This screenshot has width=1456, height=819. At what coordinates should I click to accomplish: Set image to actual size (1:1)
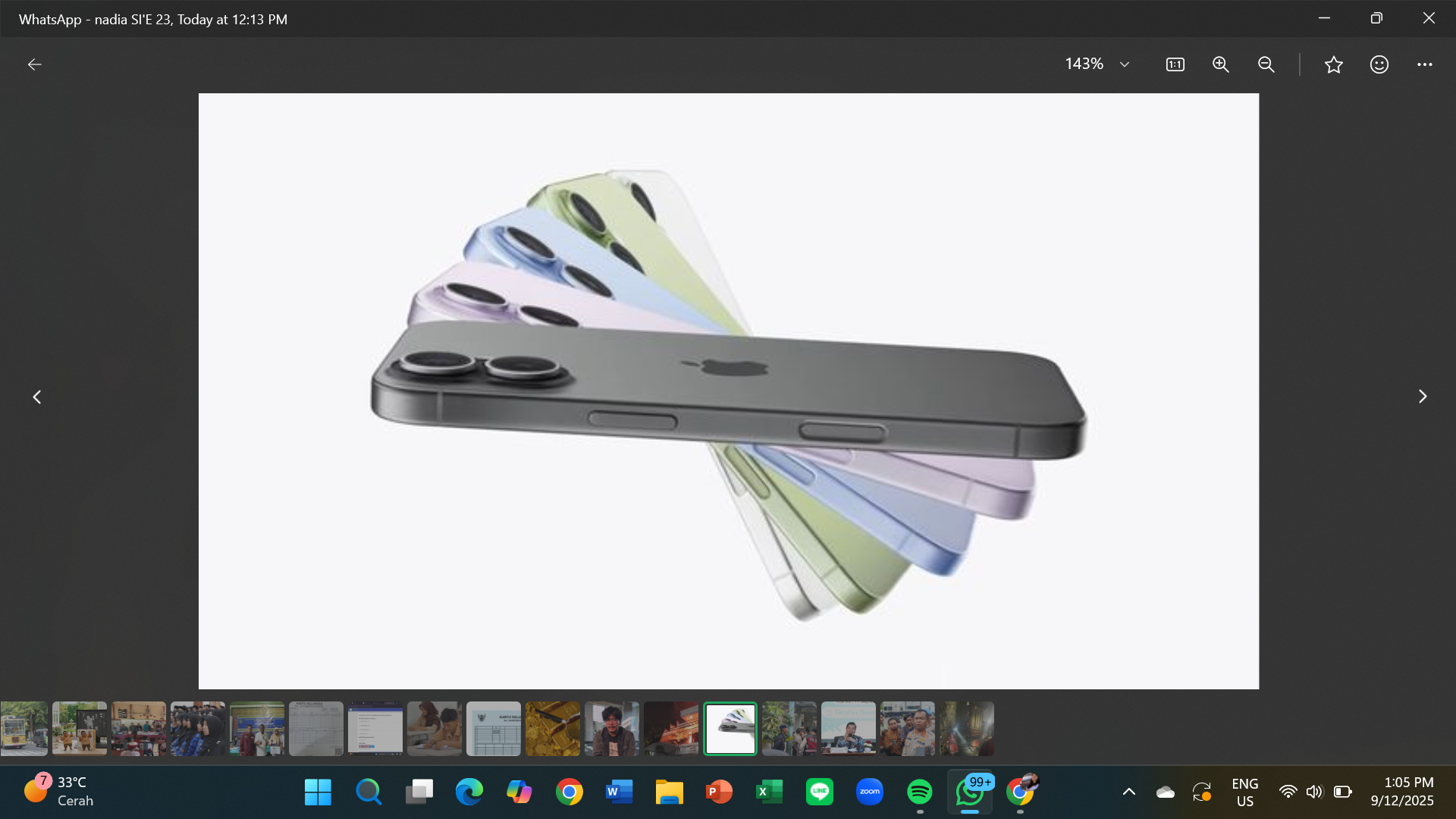1175,64
